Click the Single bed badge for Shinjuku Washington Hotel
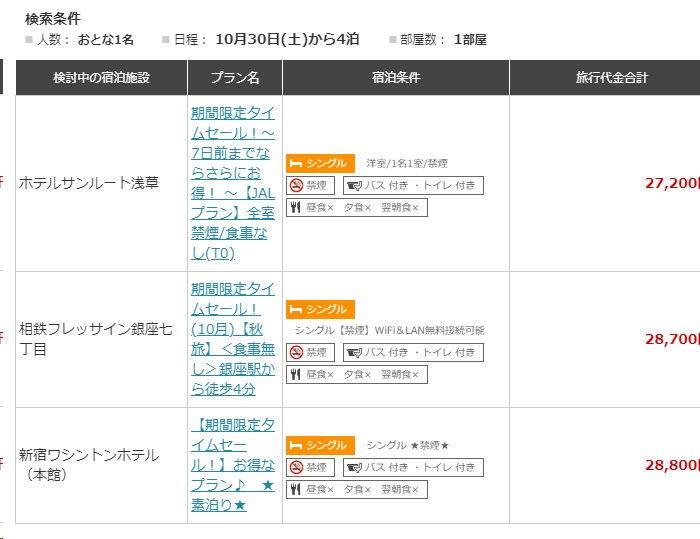Image resolution: width=700 pixels, height=539 pixels. click(x=320, y=445)
